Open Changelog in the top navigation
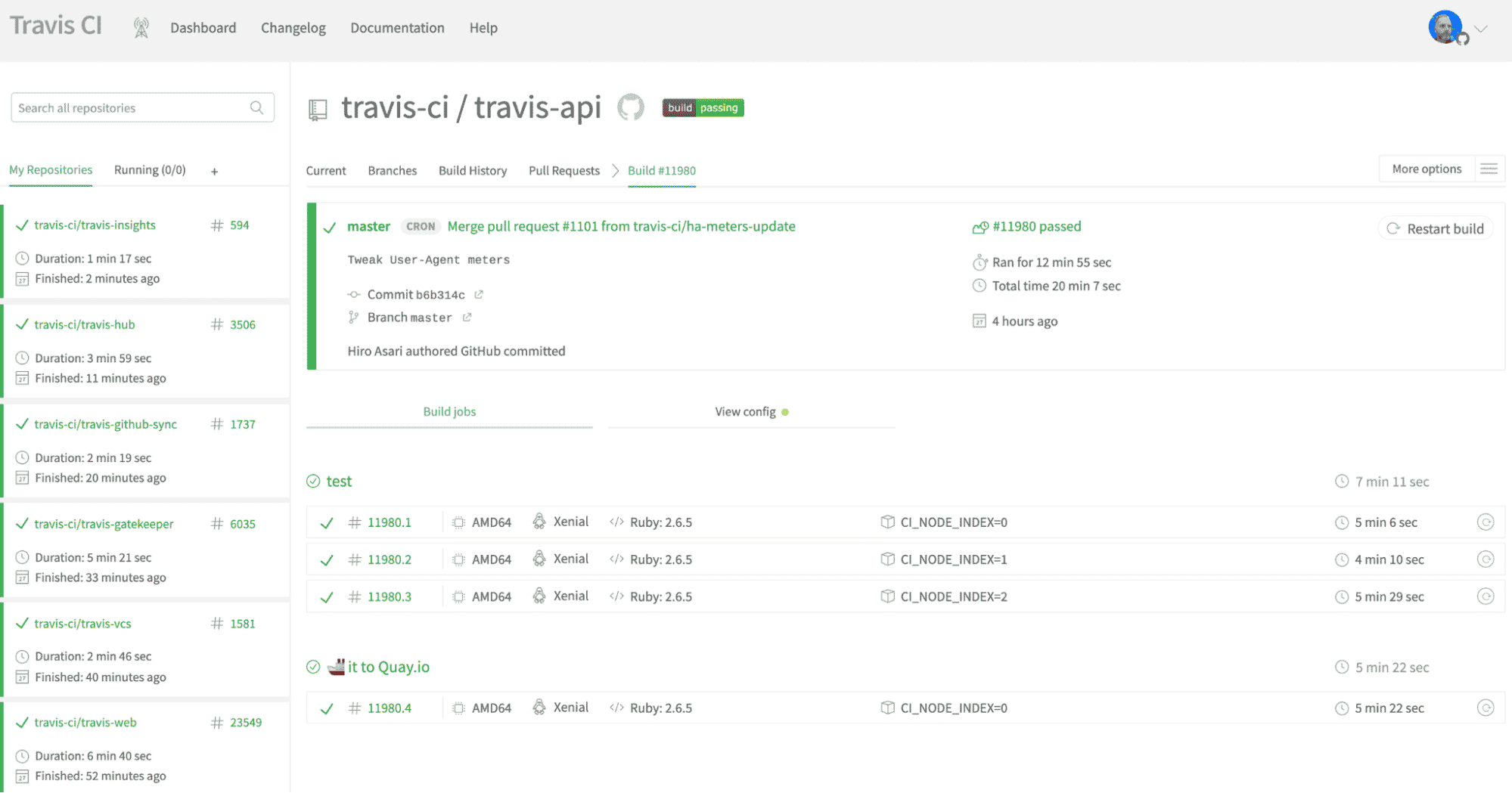 pos(293,28)
